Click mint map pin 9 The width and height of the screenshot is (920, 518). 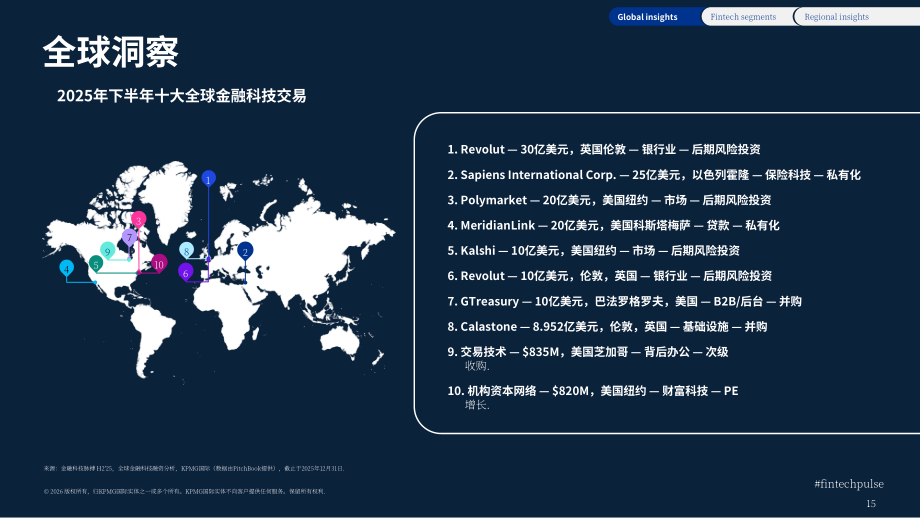[107, 251]
